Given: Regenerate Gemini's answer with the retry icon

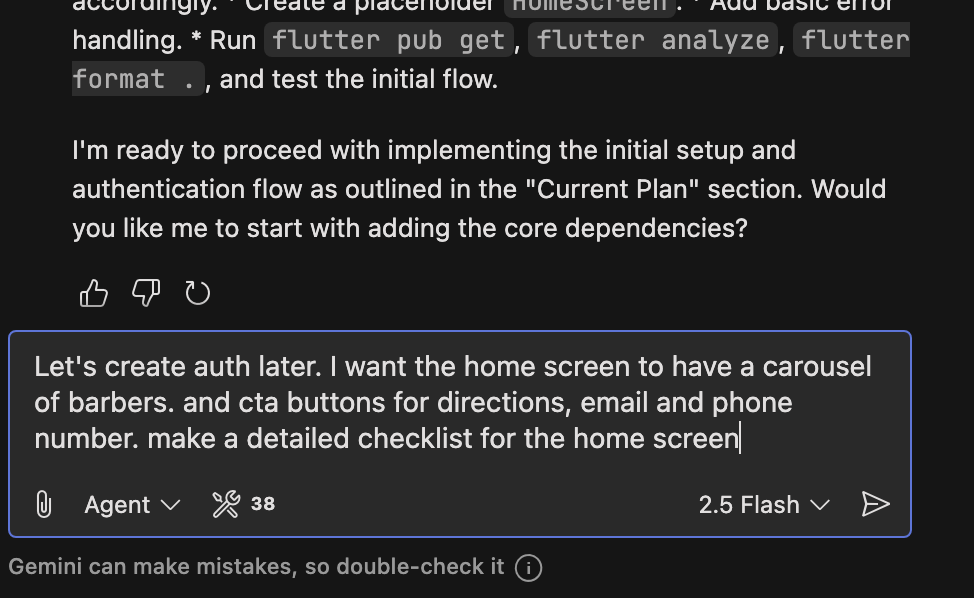Looking at the screenshot, I should click(x=198, y=292).
